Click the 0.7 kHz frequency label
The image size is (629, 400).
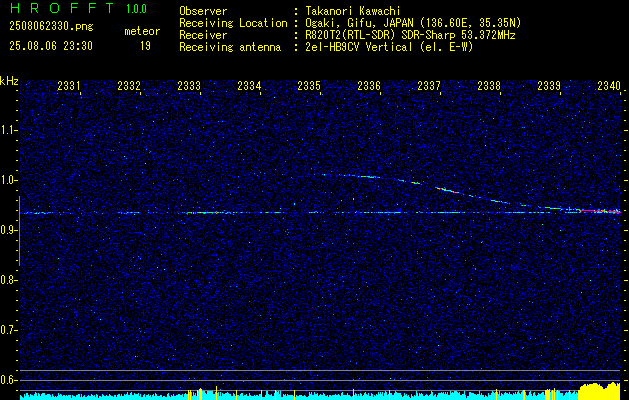8,330
